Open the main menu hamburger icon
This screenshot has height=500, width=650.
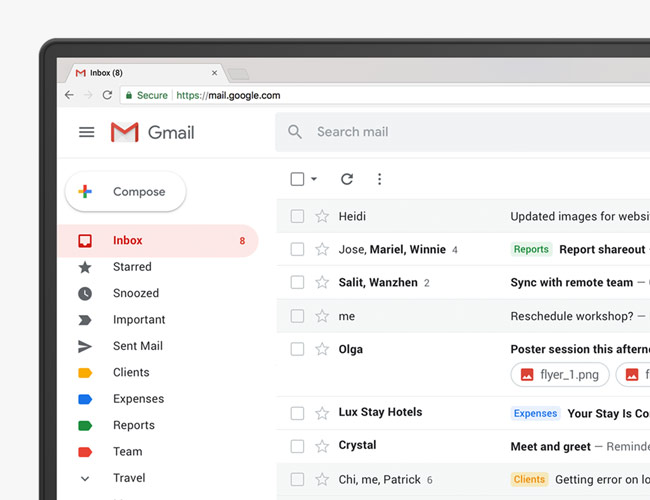(86, 132)
